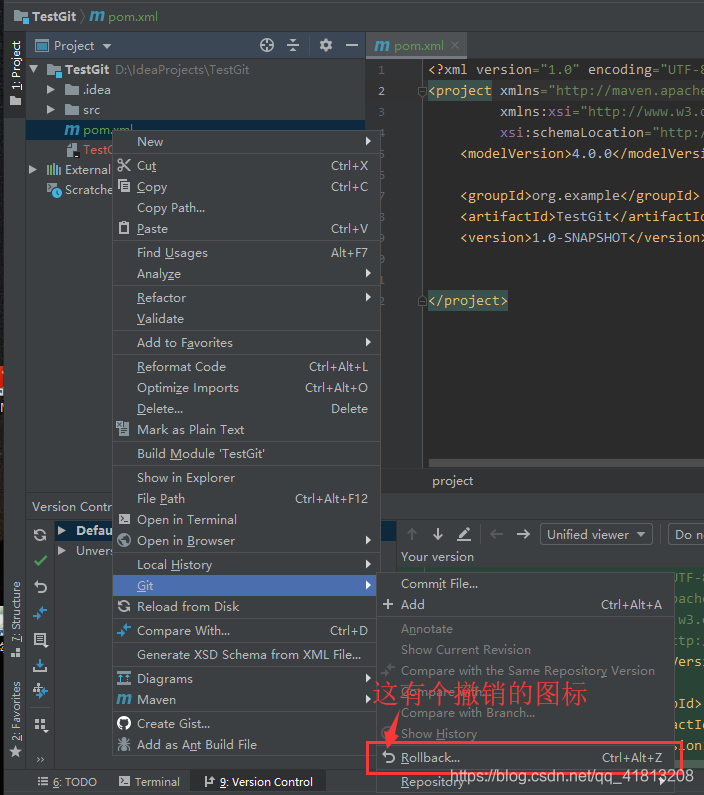
Task: Select Reformat Code
Action: [246, 367]
